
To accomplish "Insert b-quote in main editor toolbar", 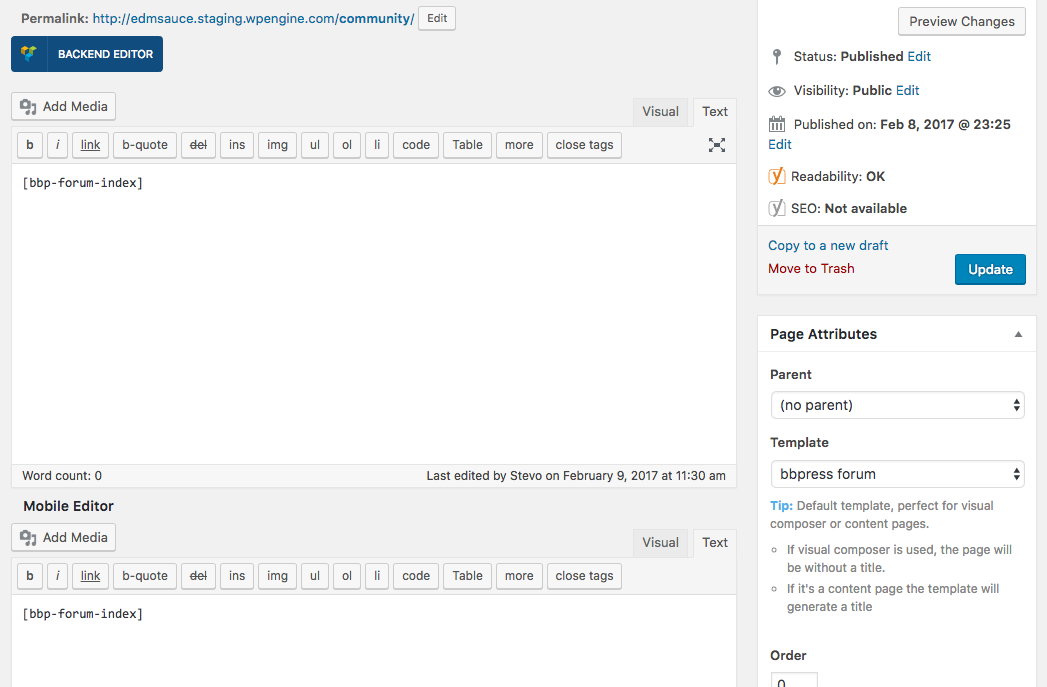I will click(x=145, y=145).
